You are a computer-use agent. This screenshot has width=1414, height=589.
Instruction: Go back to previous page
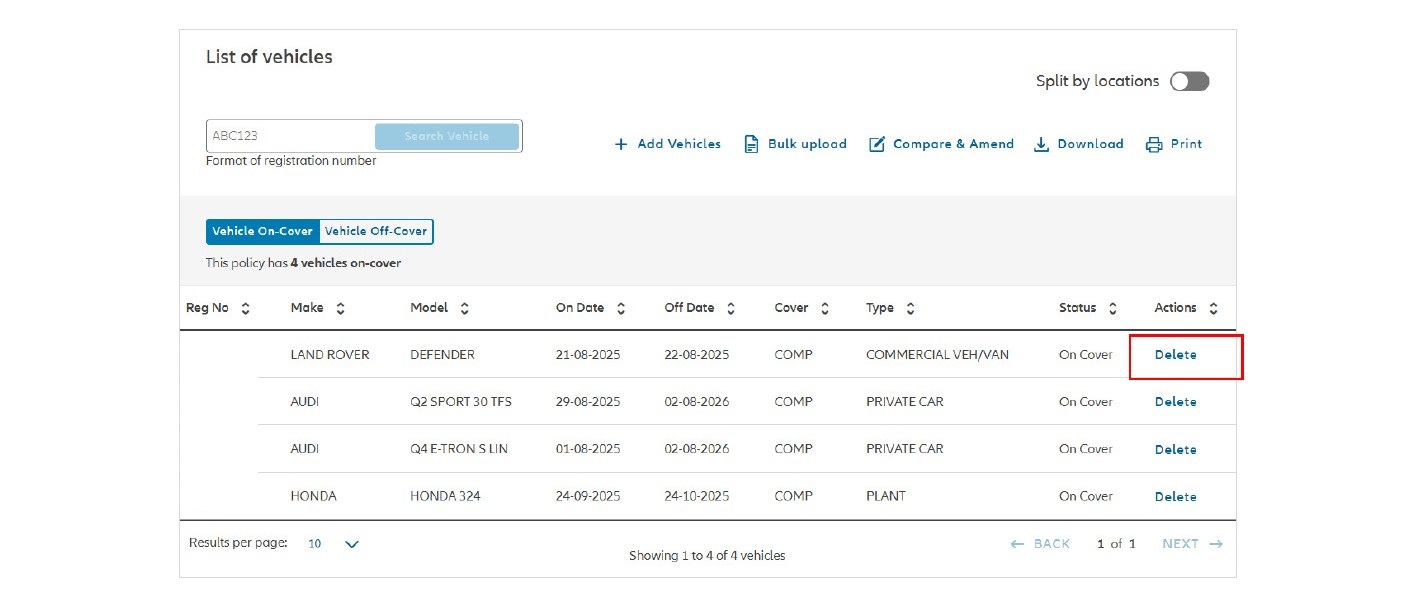(1040, 544)
